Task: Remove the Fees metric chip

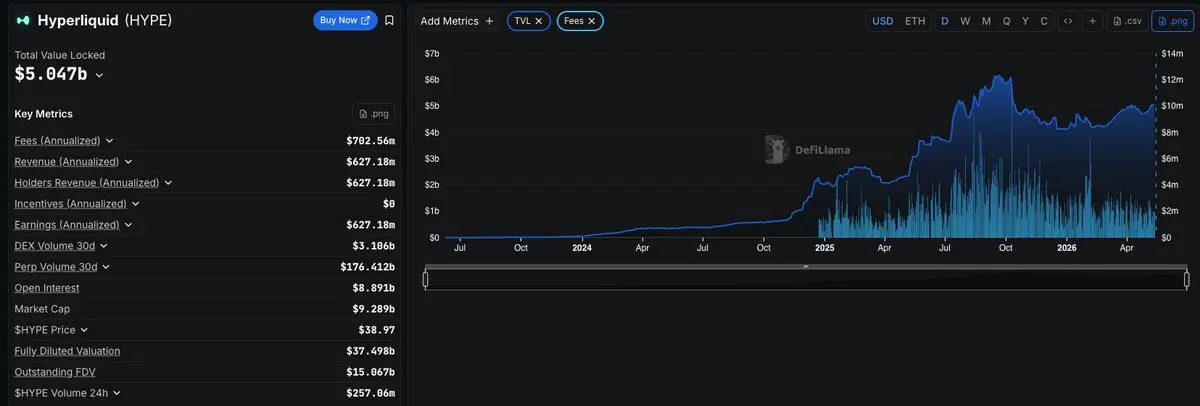Action: pyautogui.click(x=592, y=21)
